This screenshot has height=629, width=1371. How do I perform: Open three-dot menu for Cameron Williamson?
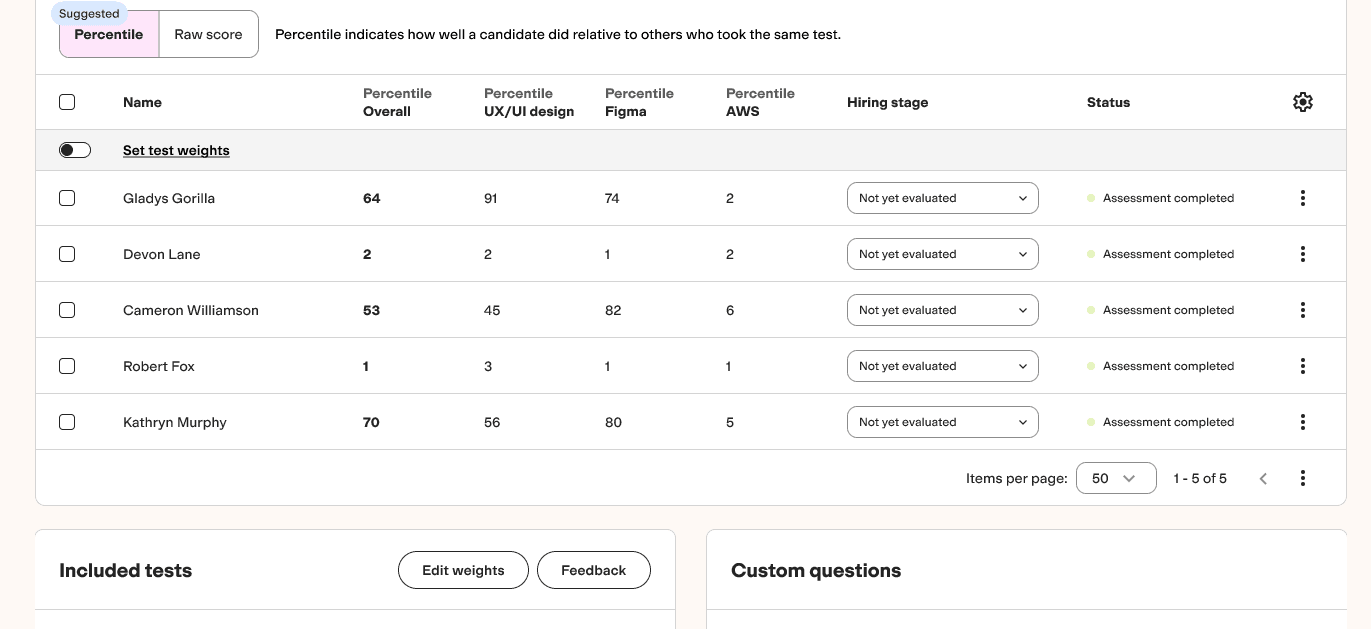[x=1302, y=310]
